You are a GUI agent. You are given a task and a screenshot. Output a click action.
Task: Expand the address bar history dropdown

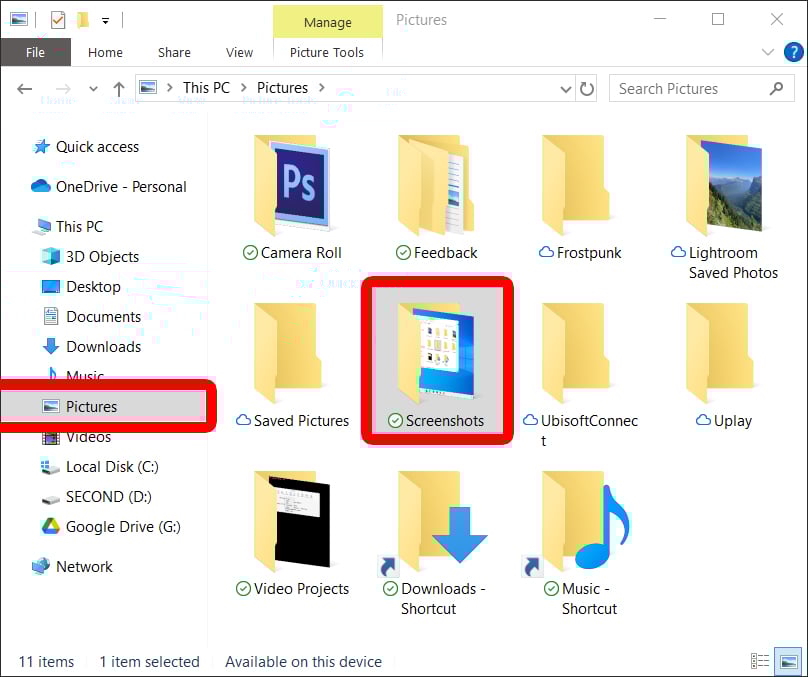pyautogui.click(x=567, y=88)
